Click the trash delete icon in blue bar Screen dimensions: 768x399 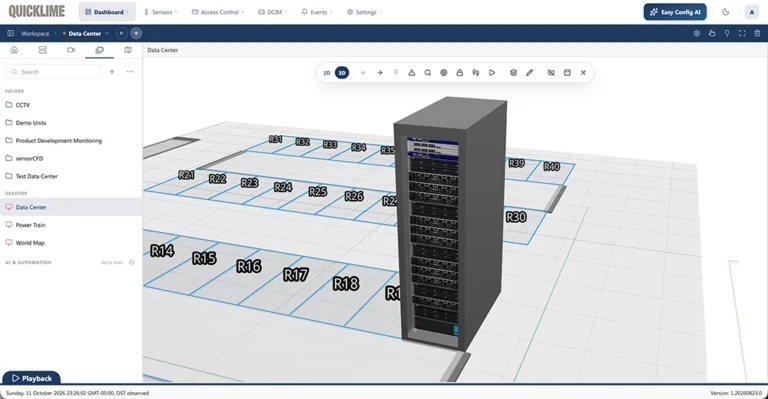click(757, 33)
